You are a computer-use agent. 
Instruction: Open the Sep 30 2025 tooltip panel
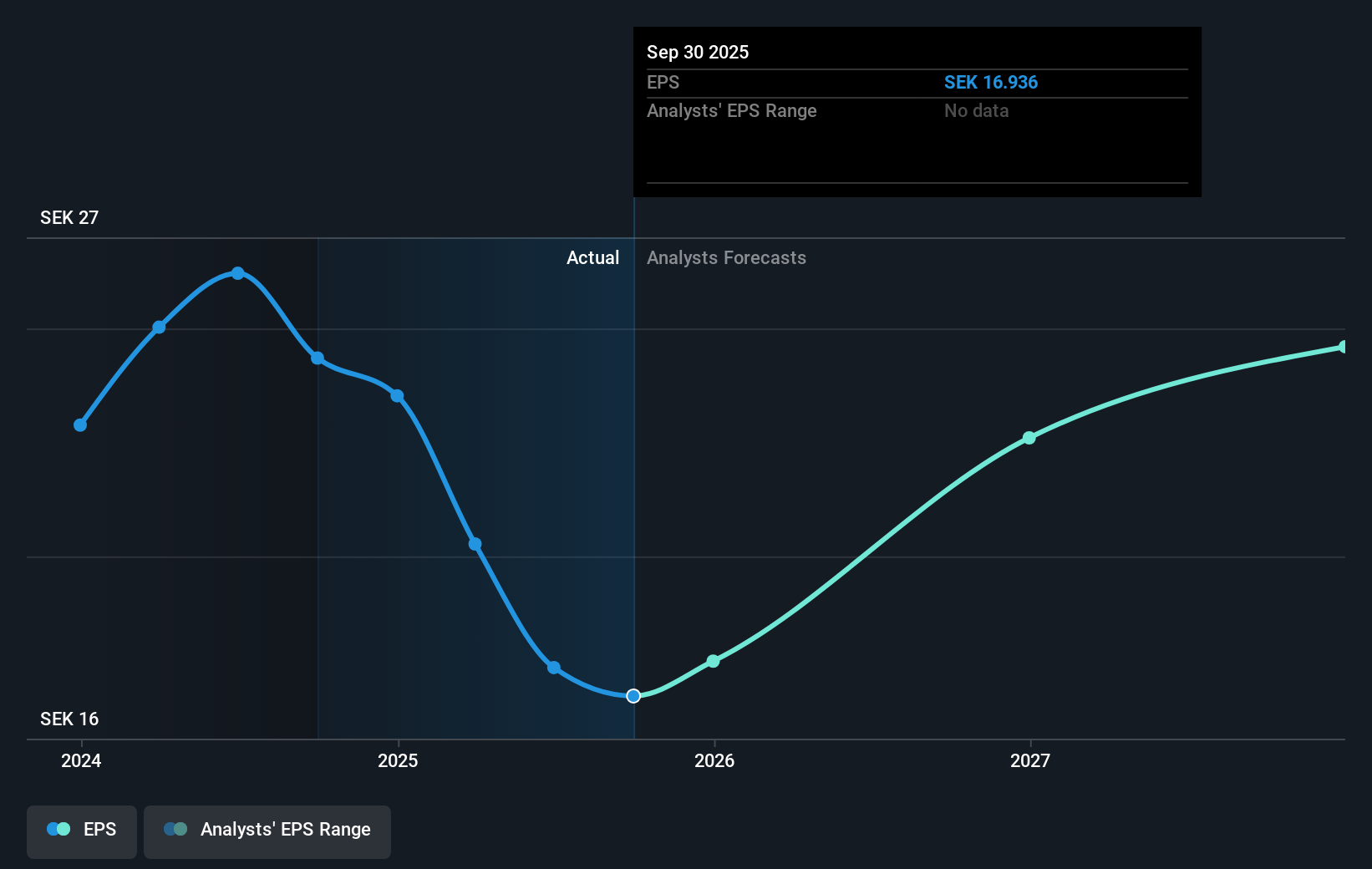click(917, 111)
